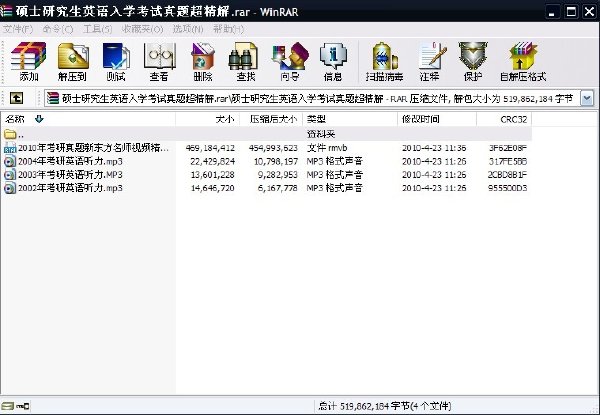Viewport: 600px width, 415px height.
Task: Click packed size 454,993,623
Action: click(x=273, y=148)
